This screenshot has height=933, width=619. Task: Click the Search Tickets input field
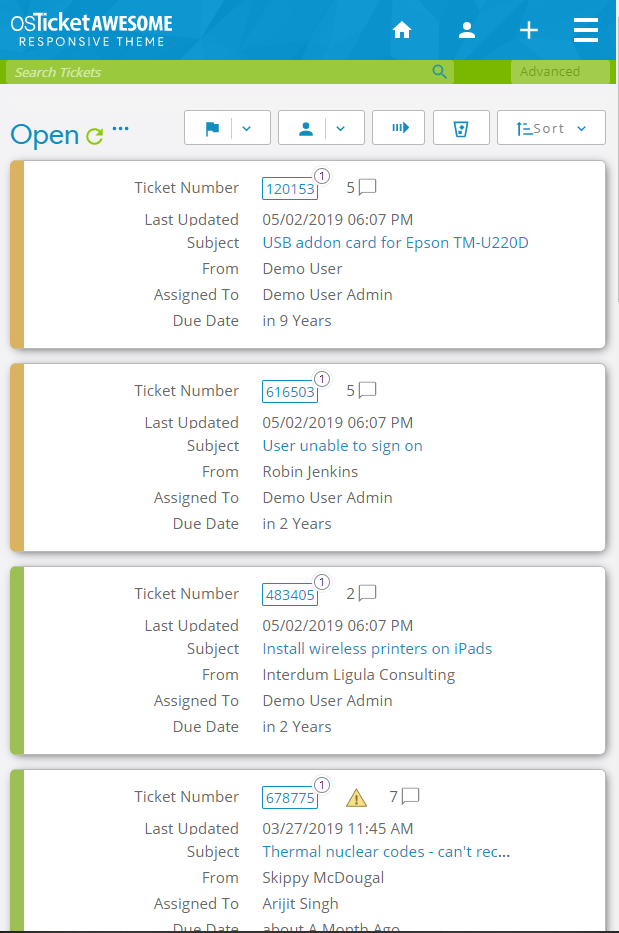(220, 72)
